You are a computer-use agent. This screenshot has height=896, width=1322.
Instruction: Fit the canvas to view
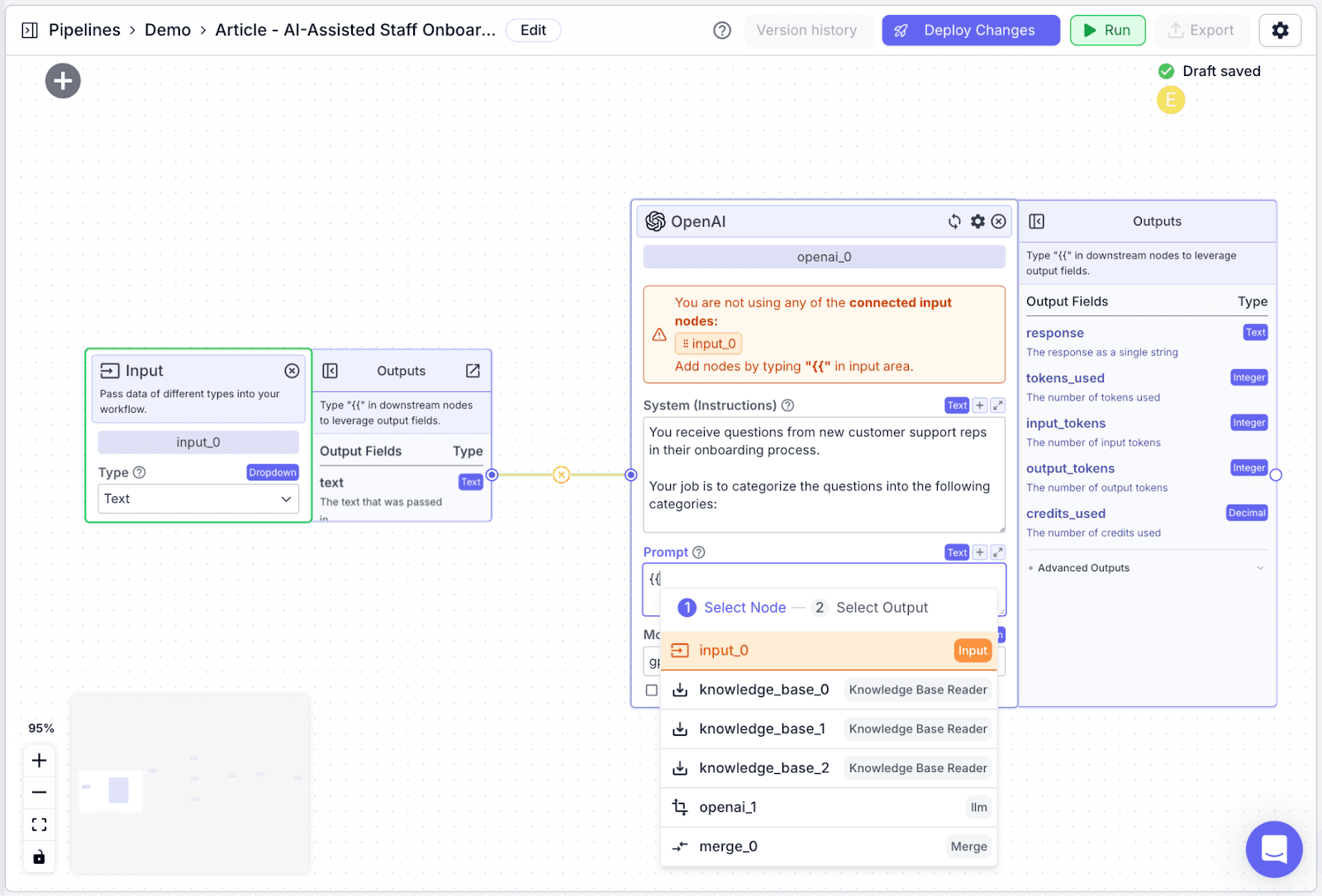point(39,824)
